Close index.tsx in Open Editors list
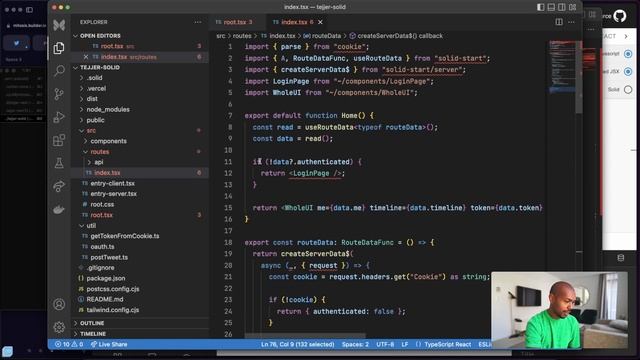 [x=86, y=57]
